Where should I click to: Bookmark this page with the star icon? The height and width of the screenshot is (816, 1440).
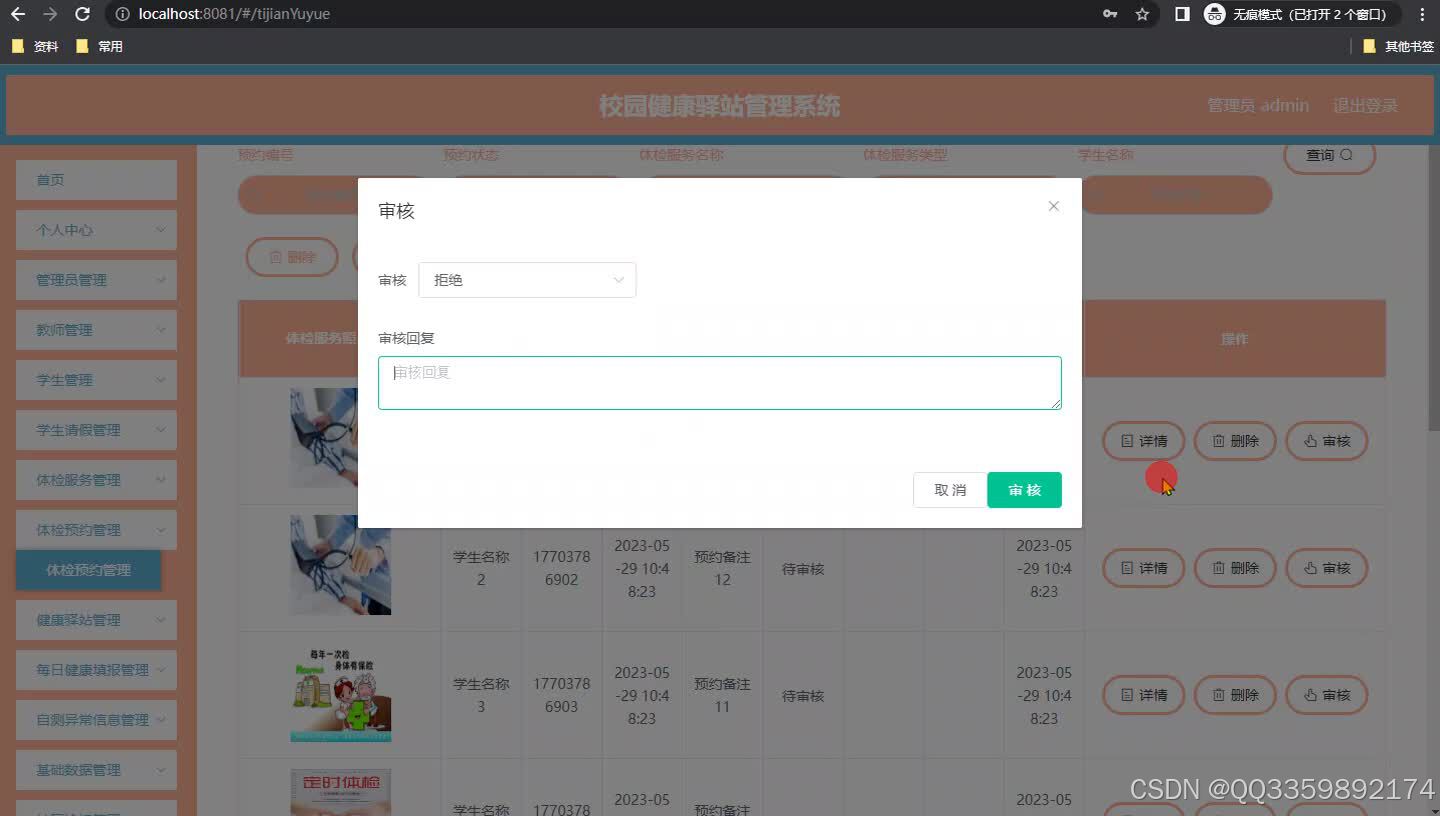[1142, 14]
